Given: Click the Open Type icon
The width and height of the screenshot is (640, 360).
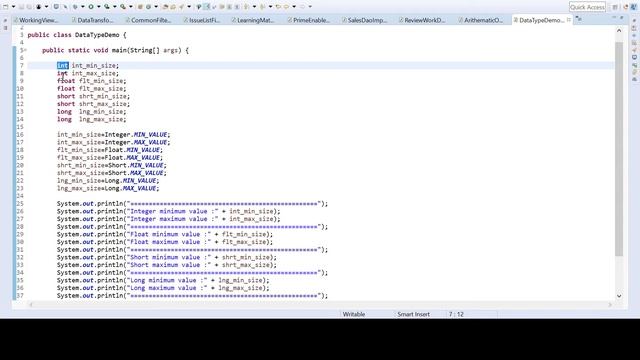Looking at the screenshot, I should [x=165, y=7].
